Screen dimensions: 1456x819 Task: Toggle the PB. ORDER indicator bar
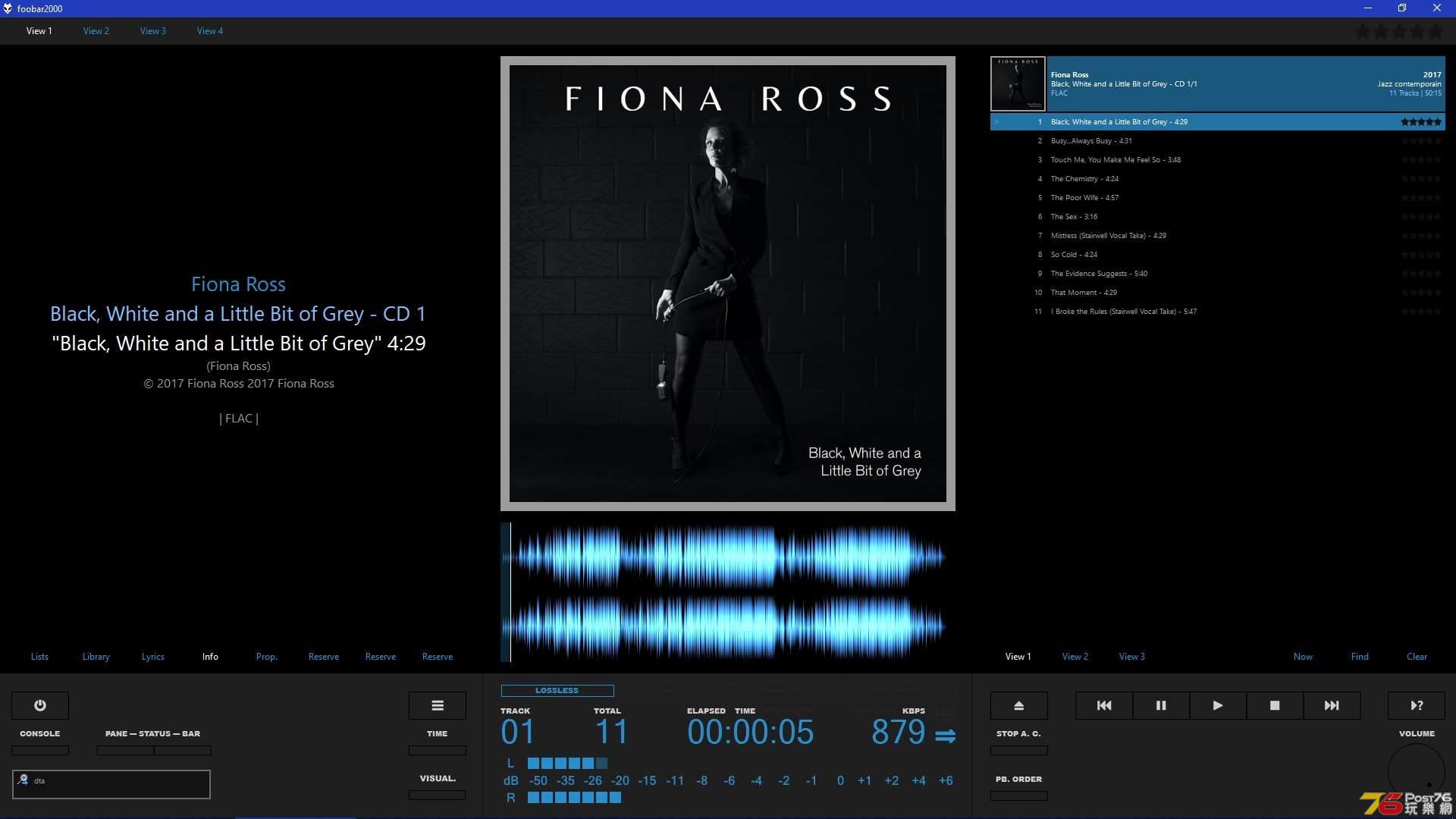click(1019, 795)
